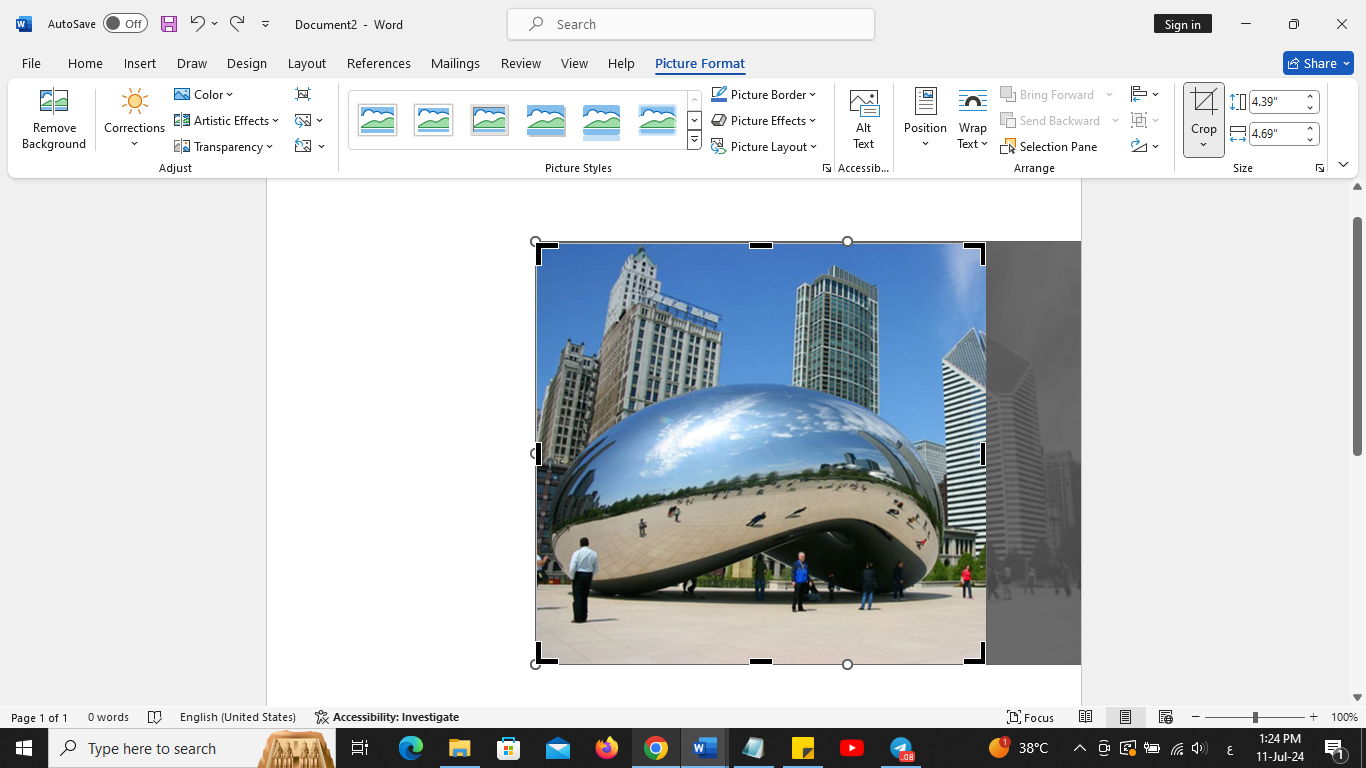Viewport: 1366px width, 768px height.
Task: Switch to Read Mode view
Action: [x=1085, y=717]
